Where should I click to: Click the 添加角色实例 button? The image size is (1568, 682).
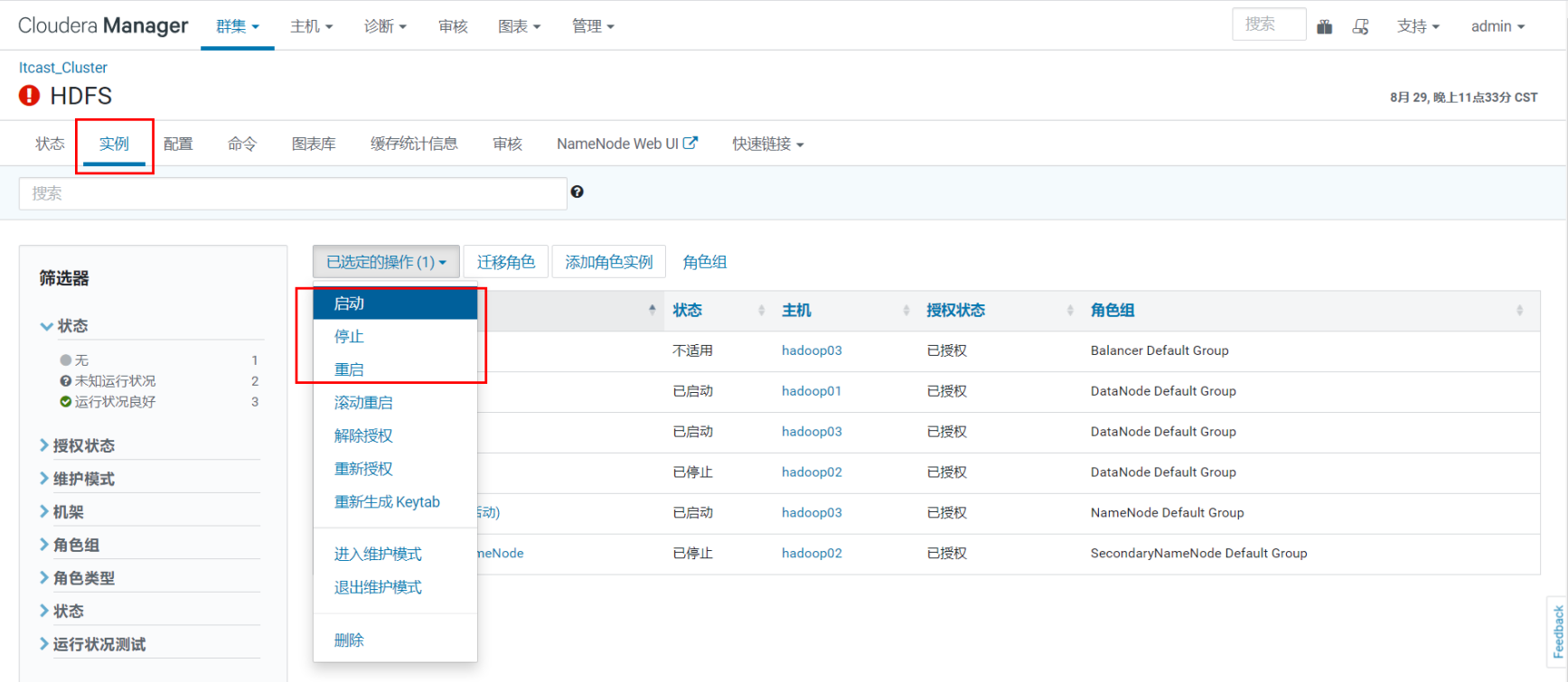point(609,262)
